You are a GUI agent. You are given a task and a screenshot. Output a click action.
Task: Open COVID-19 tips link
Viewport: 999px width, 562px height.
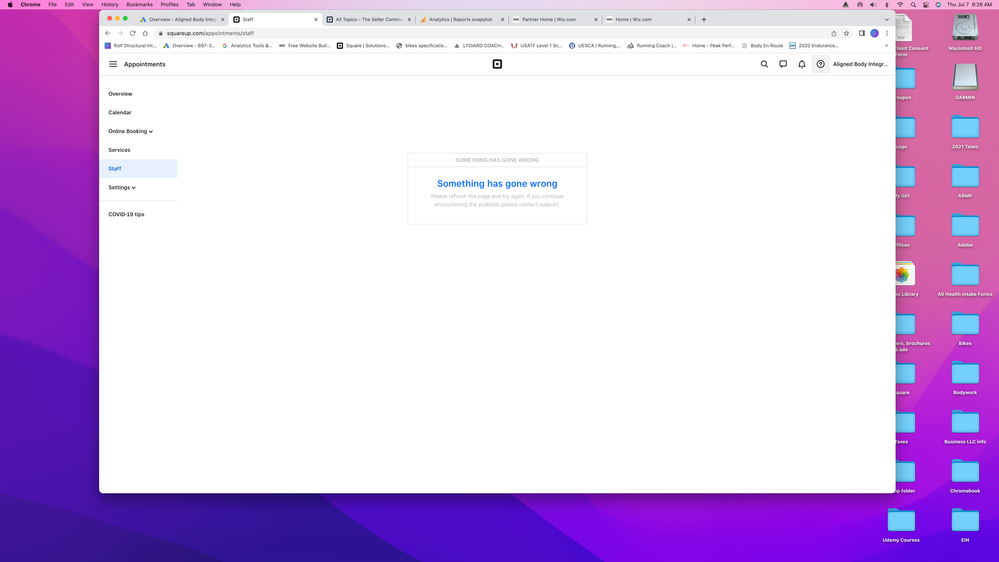point(126,214)
